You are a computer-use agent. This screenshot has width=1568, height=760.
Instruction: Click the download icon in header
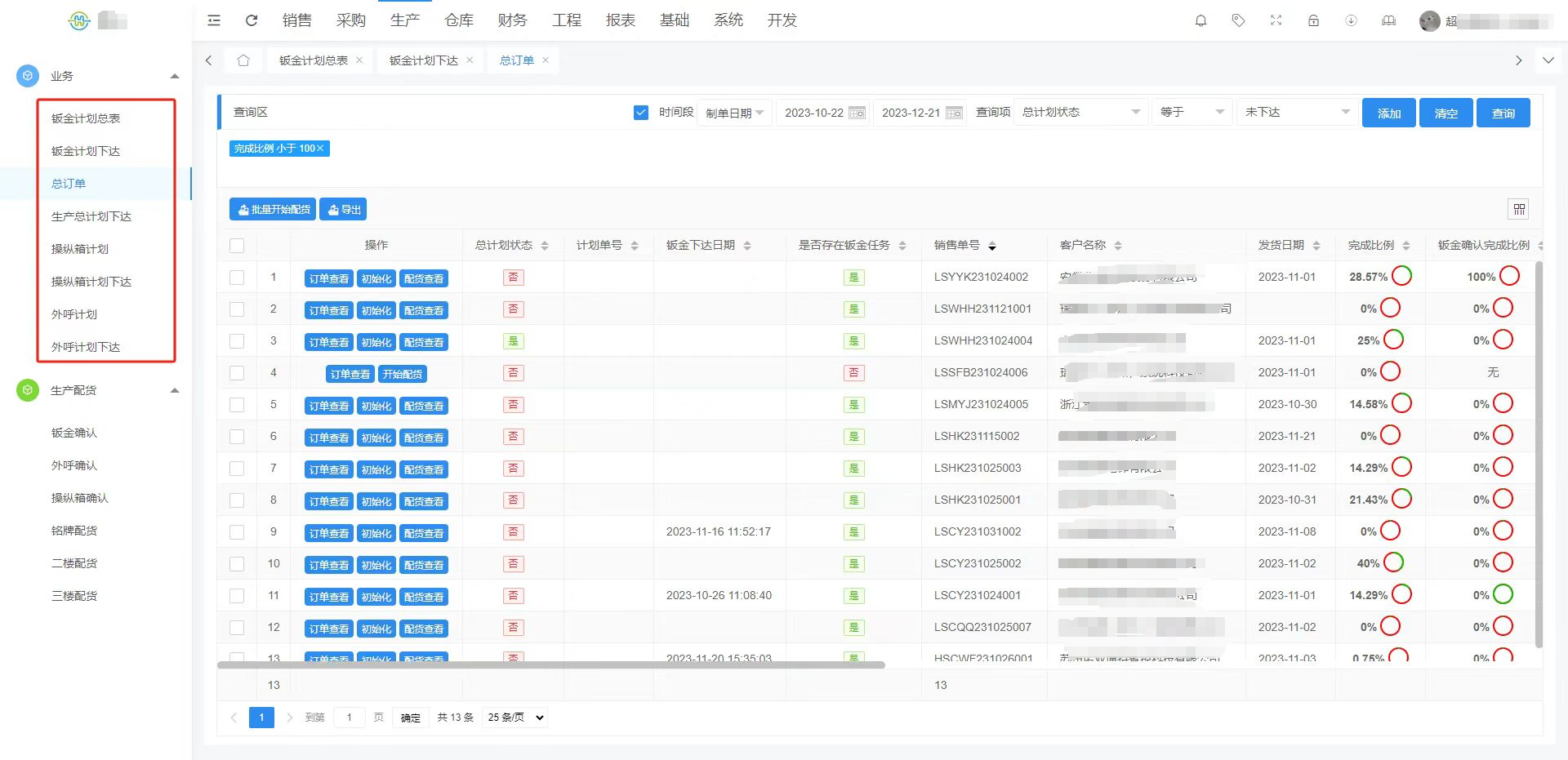pyautogui.click(x=1351, y=20)
